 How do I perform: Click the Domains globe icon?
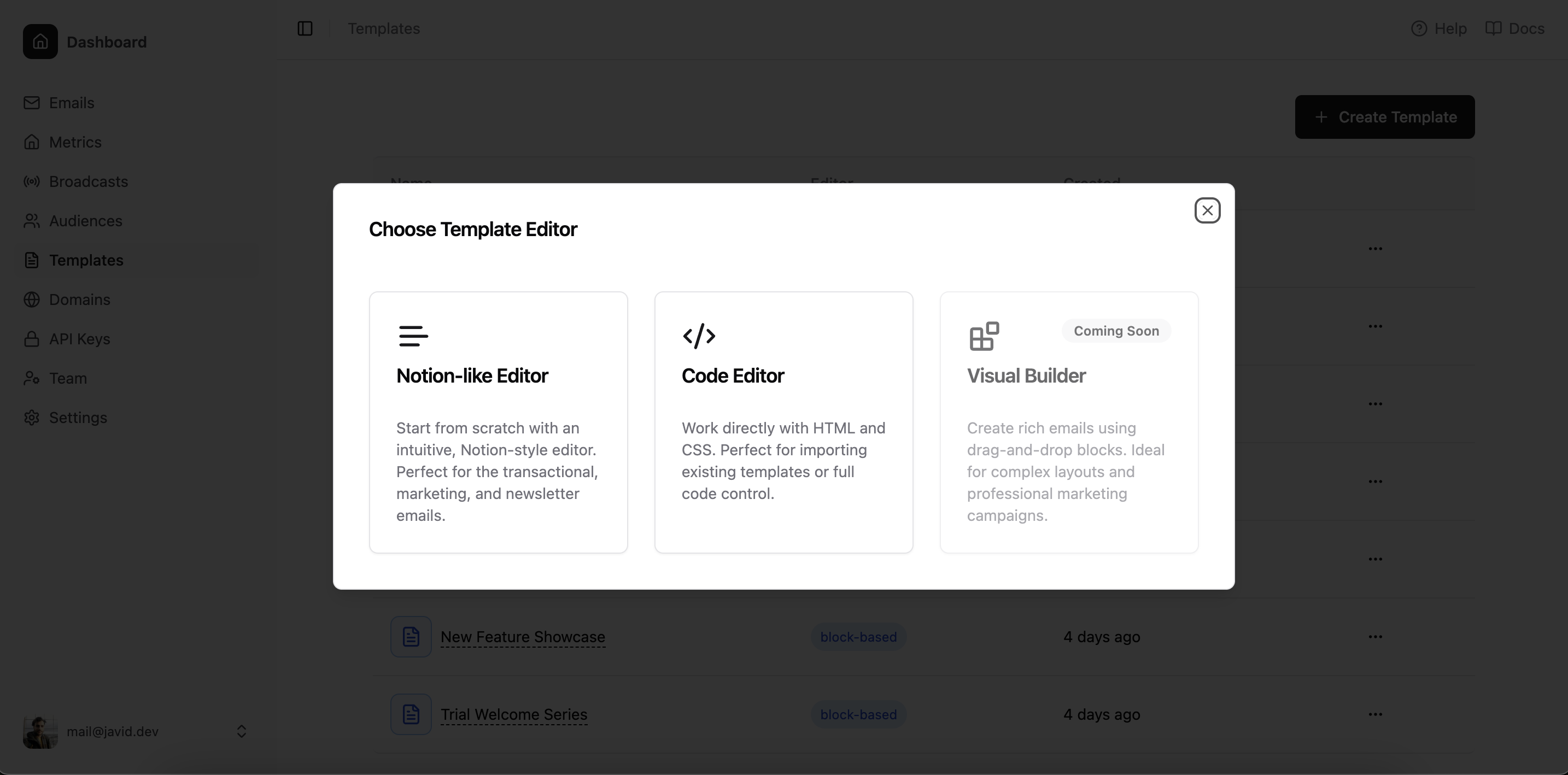pos(32,300)
